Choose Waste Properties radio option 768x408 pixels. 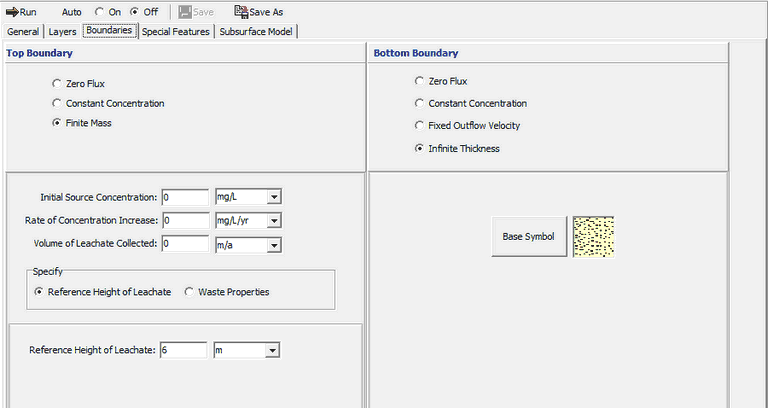click(x=189, y=292)
